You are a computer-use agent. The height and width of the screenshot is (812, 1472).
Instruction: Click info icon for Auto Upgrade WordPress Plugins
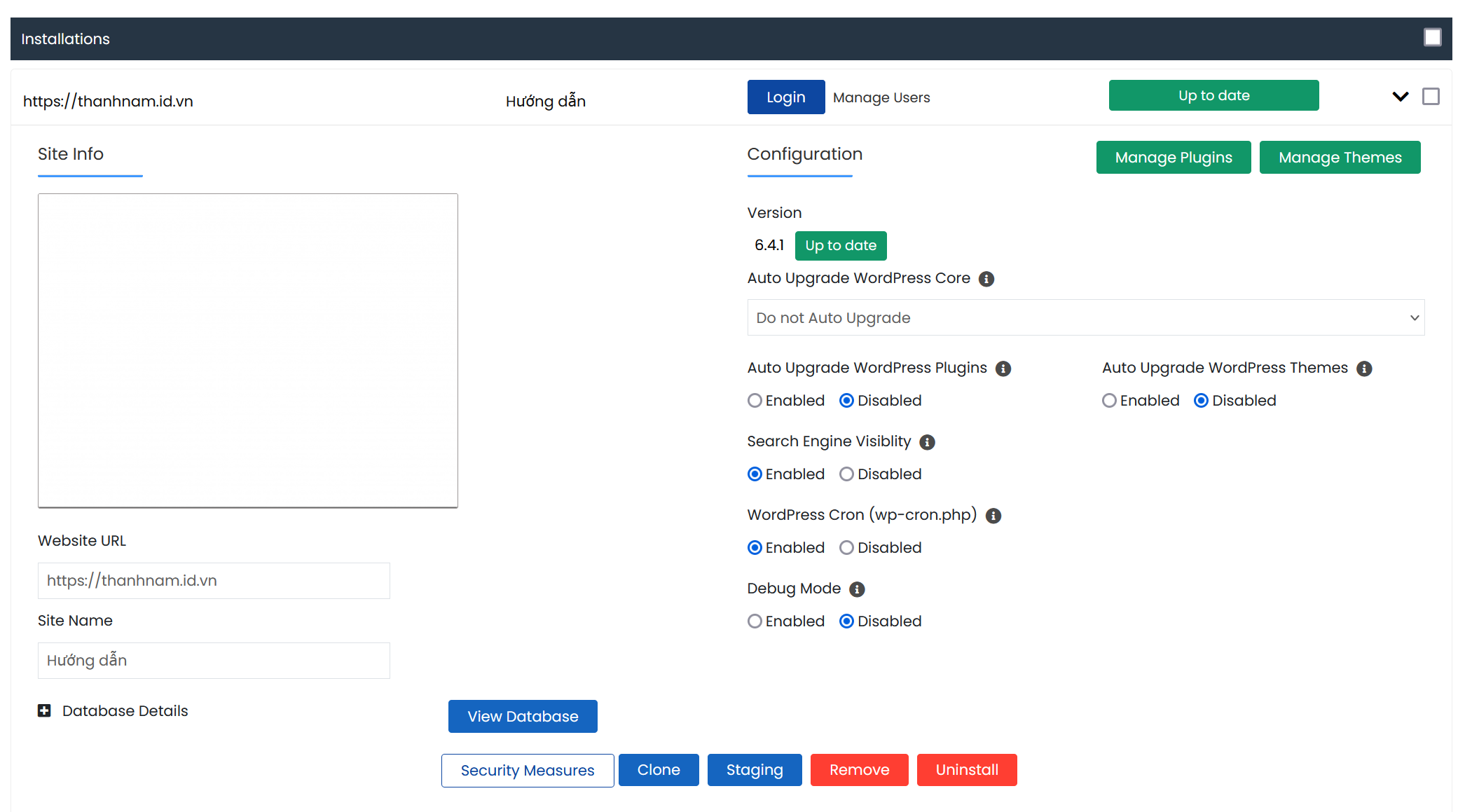pos(1003,369)
